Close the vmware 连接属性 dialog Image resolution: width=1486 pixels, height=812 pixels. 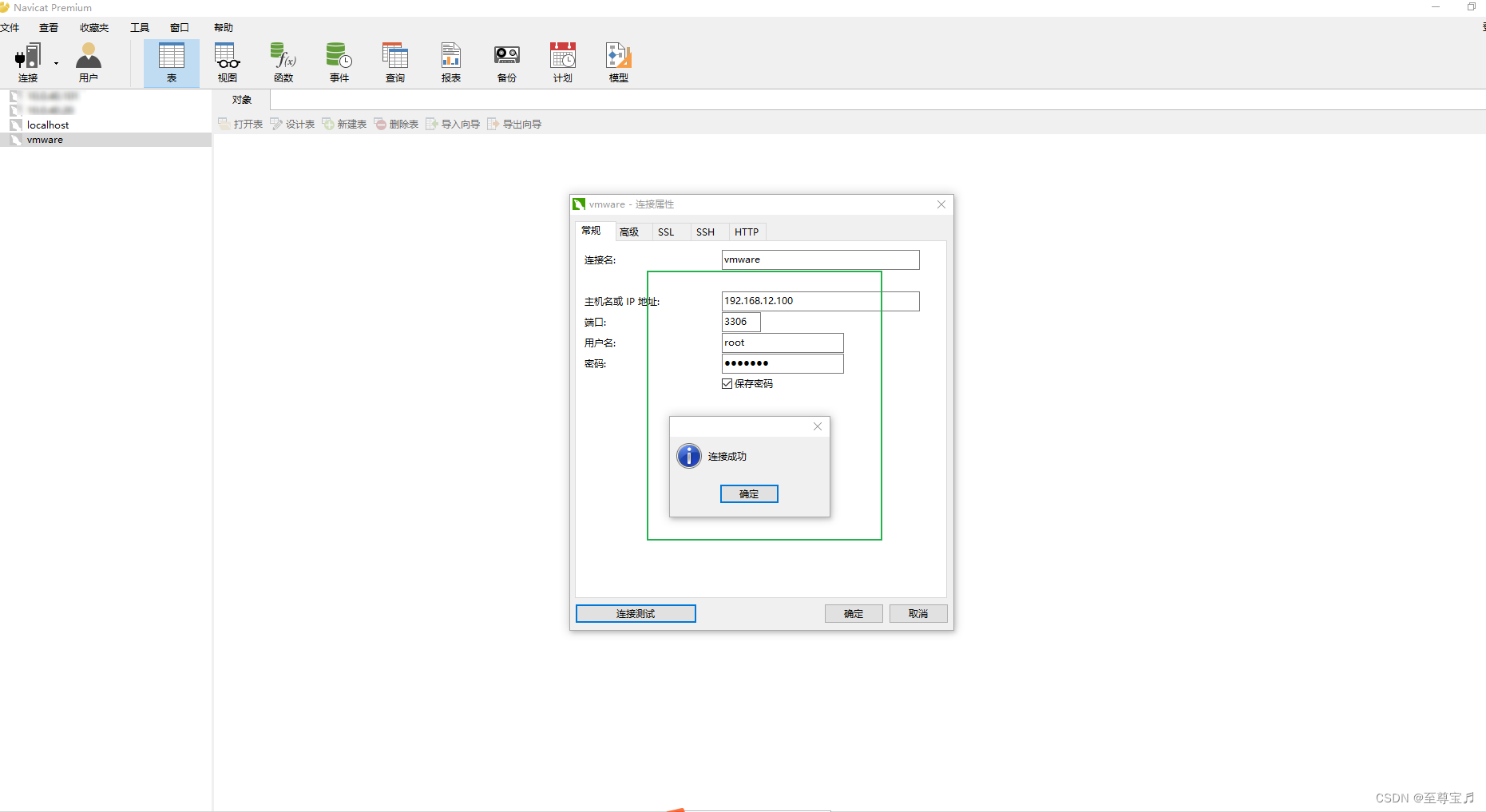941,204
